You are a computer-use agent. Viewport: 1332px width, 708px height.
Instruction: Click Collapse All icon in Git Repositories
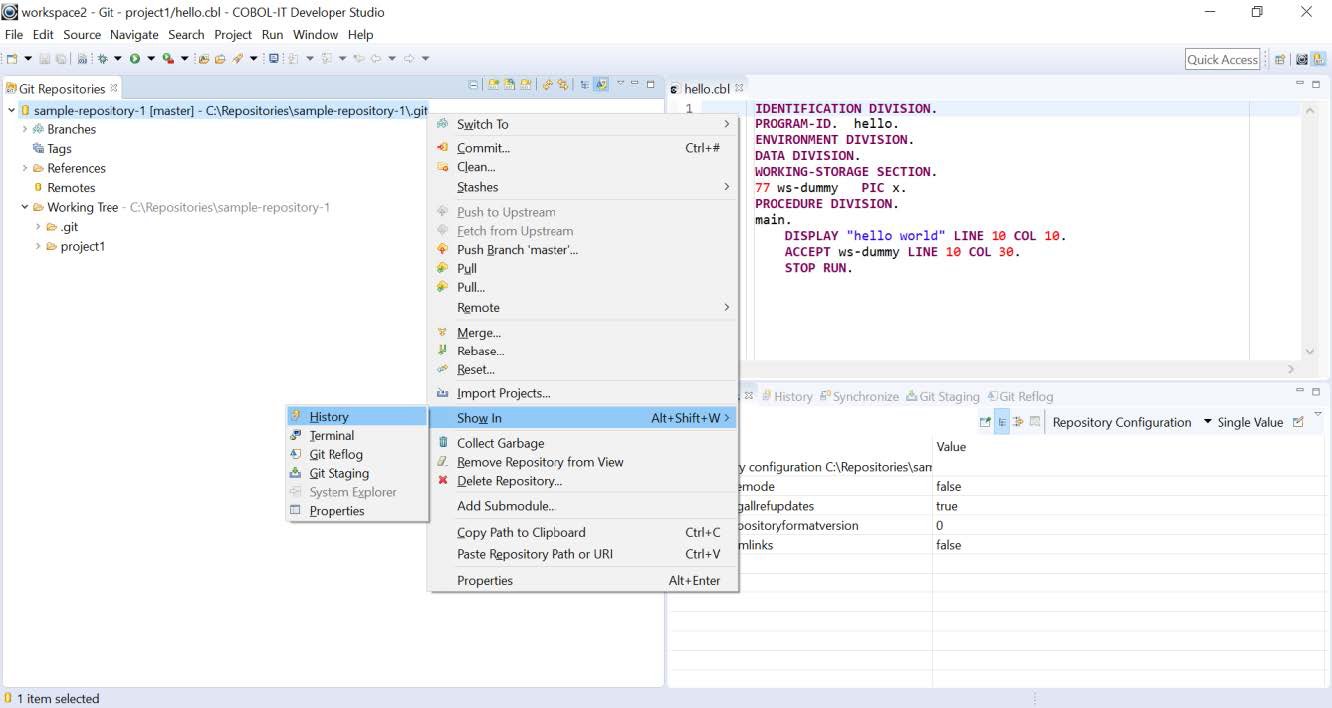474,85
